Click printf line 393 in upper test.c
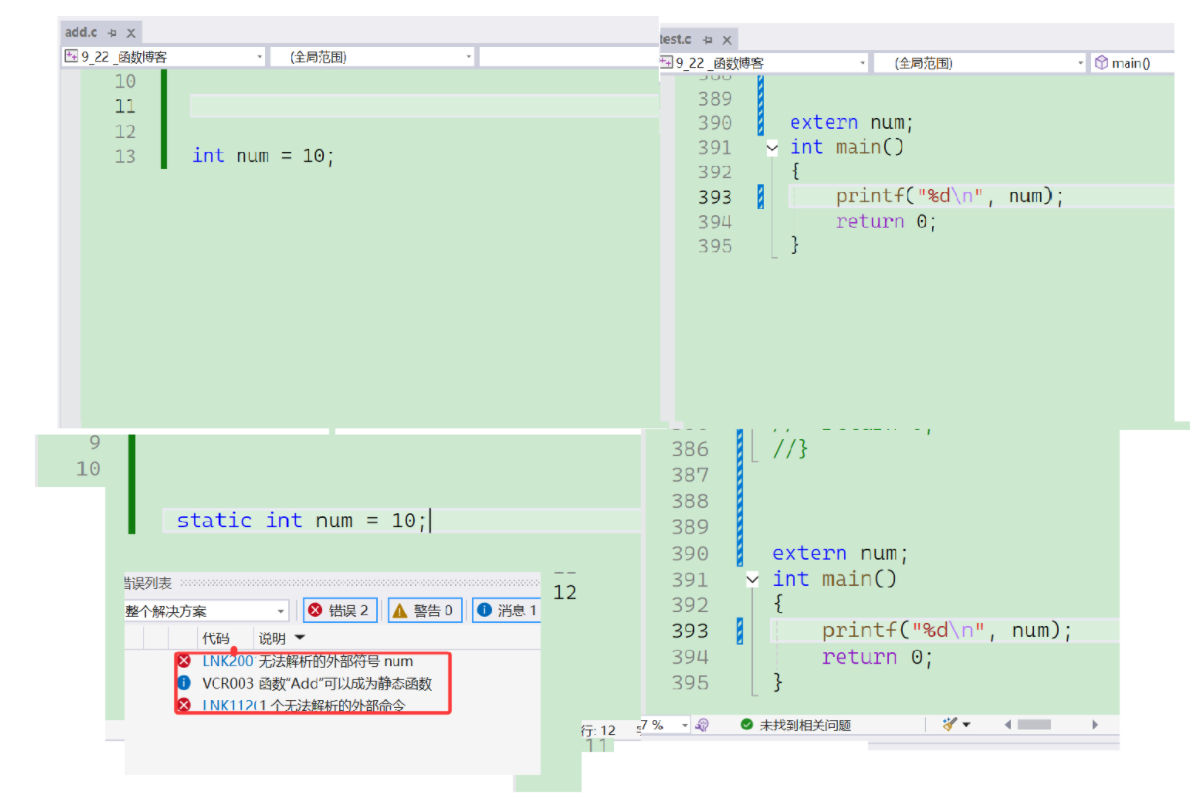This screenshot has height=797, width=1197. pyautogui.click(x=949, y=196)
